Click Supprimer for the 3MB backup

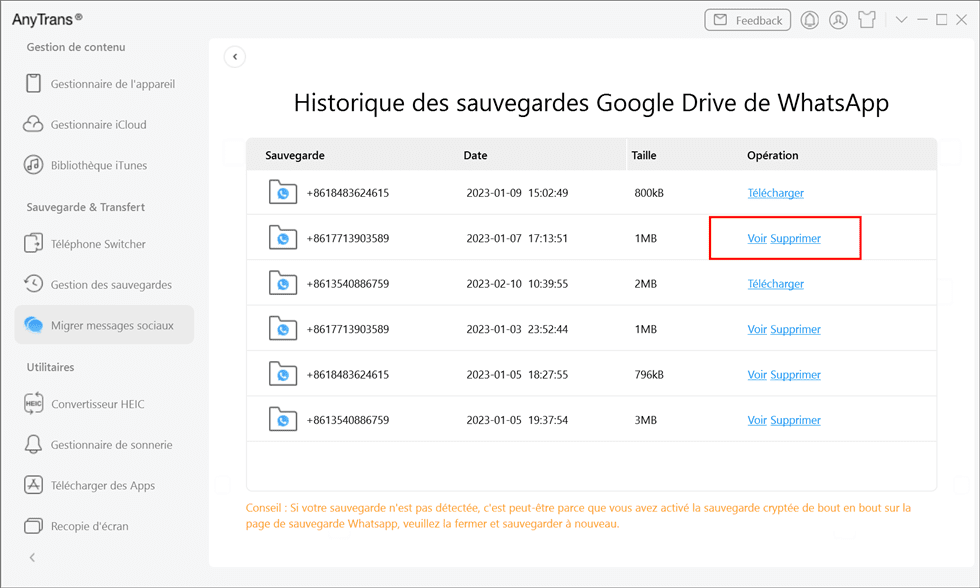795,420
